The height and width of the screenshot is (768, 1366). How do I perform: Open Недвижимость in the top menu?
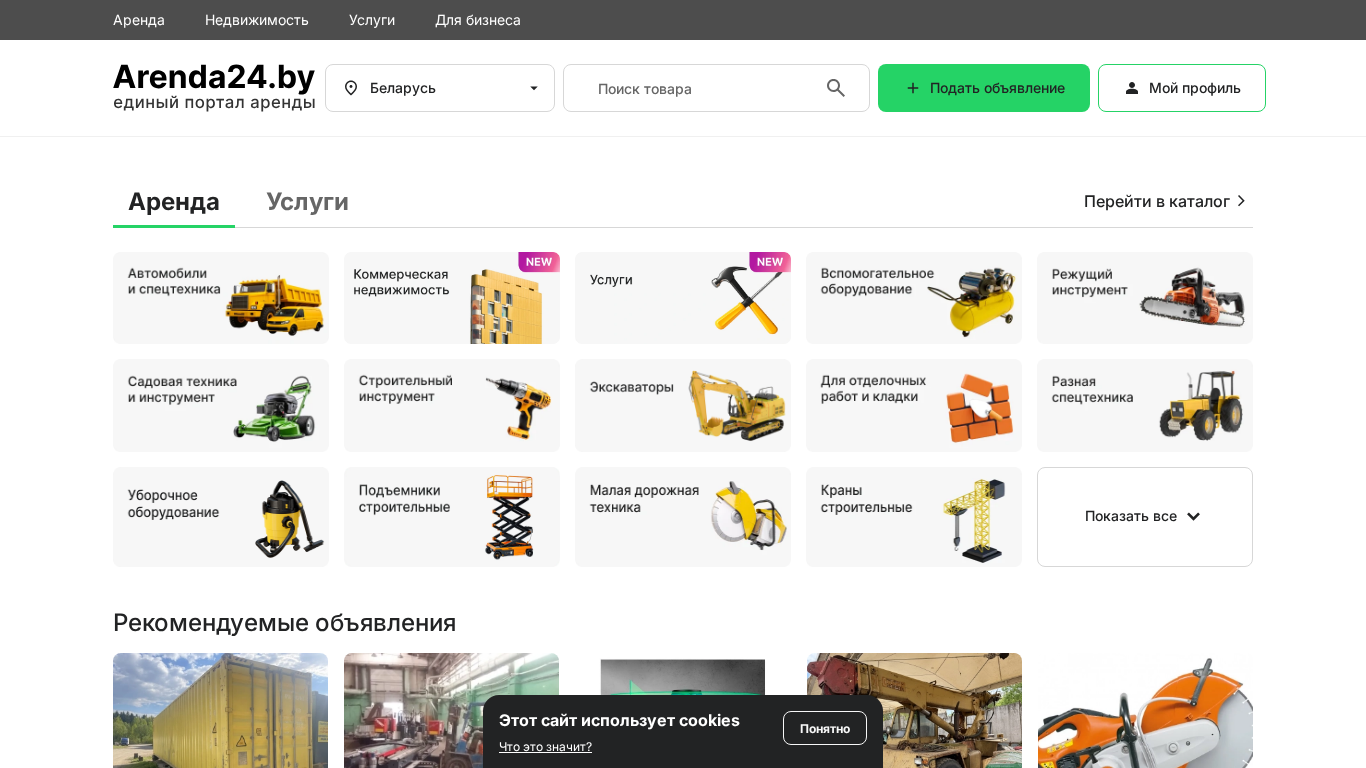pos(257,20)
